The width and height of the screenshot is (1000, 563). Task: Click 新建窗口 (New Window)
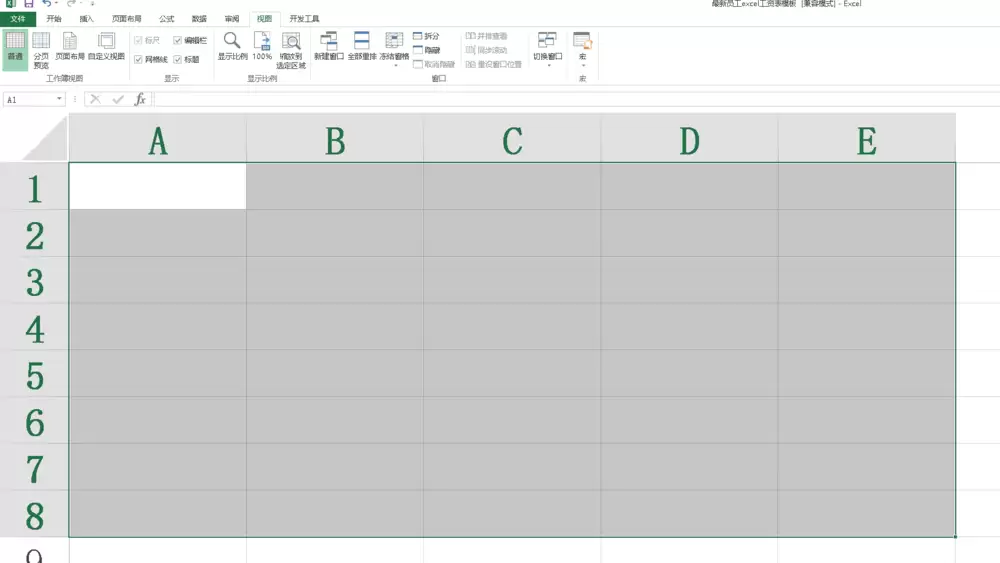[x=328, y=46]
